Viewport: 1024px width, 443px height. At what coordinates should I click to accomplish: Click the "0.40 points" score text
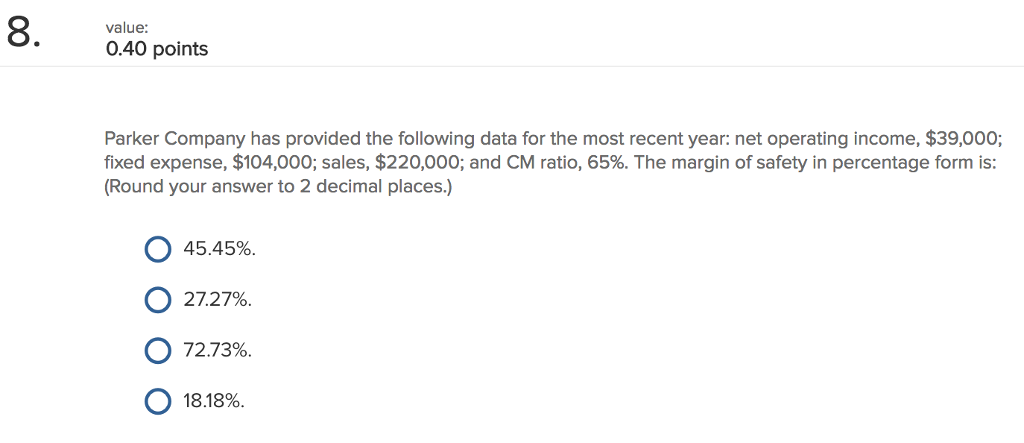157,48
